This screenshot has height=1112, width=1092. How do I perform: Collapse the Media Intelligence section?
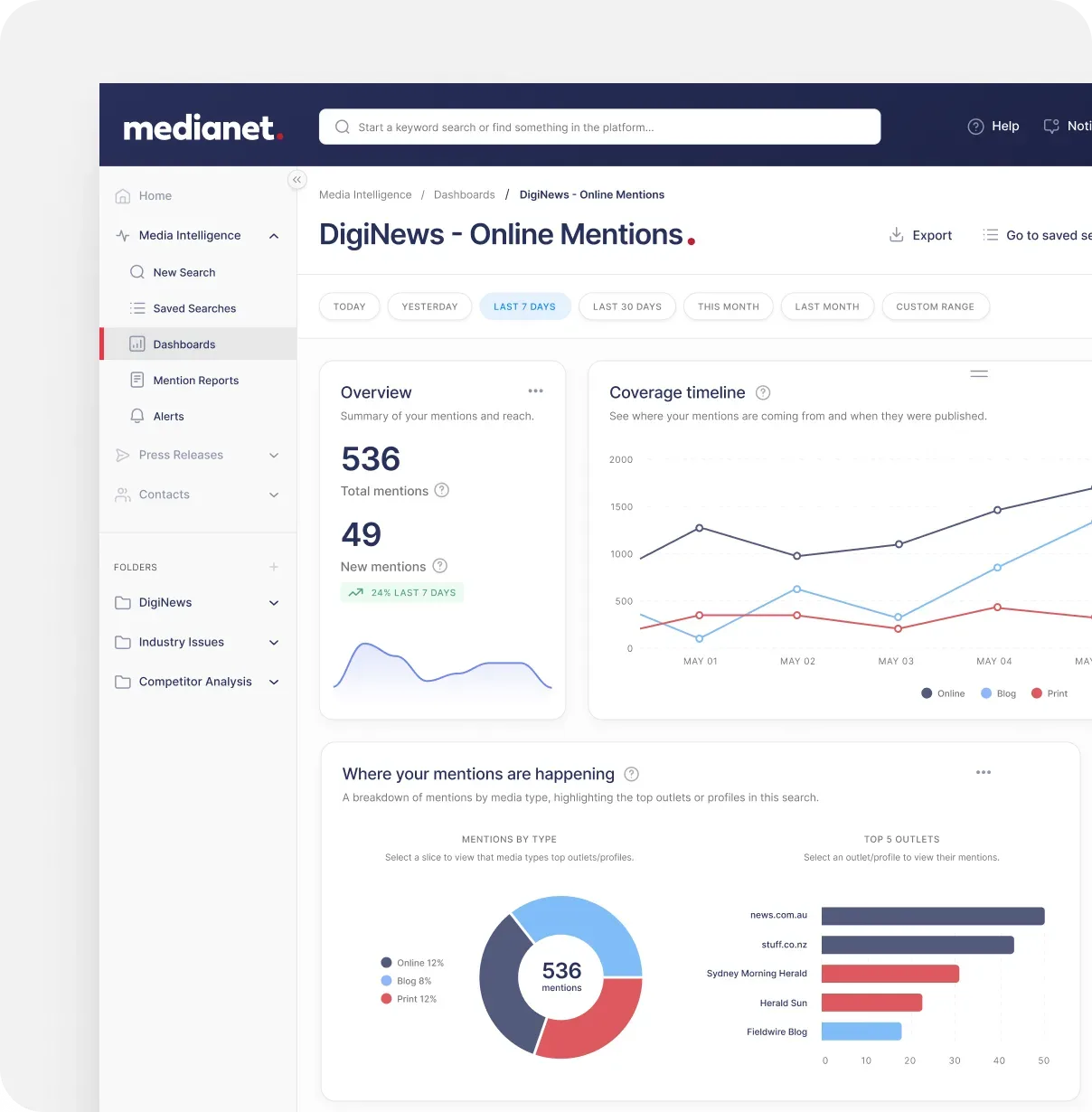pos(274,236)
